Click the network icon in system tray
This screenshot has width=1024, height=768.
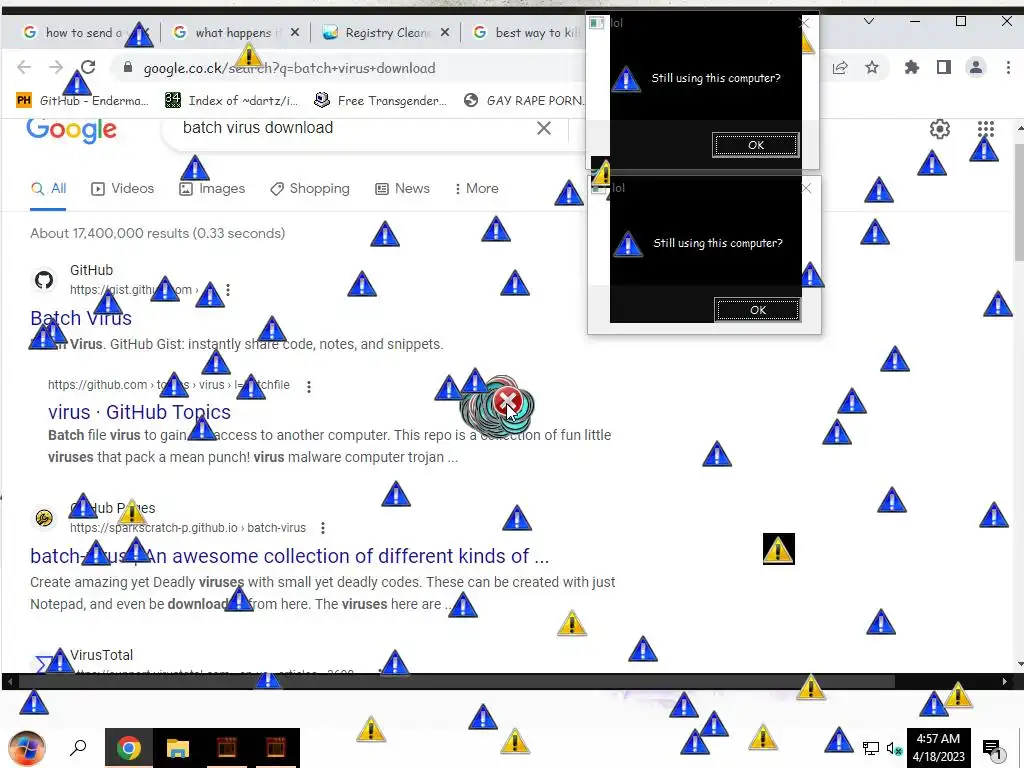pyautogui.click(x=871, y=748)
